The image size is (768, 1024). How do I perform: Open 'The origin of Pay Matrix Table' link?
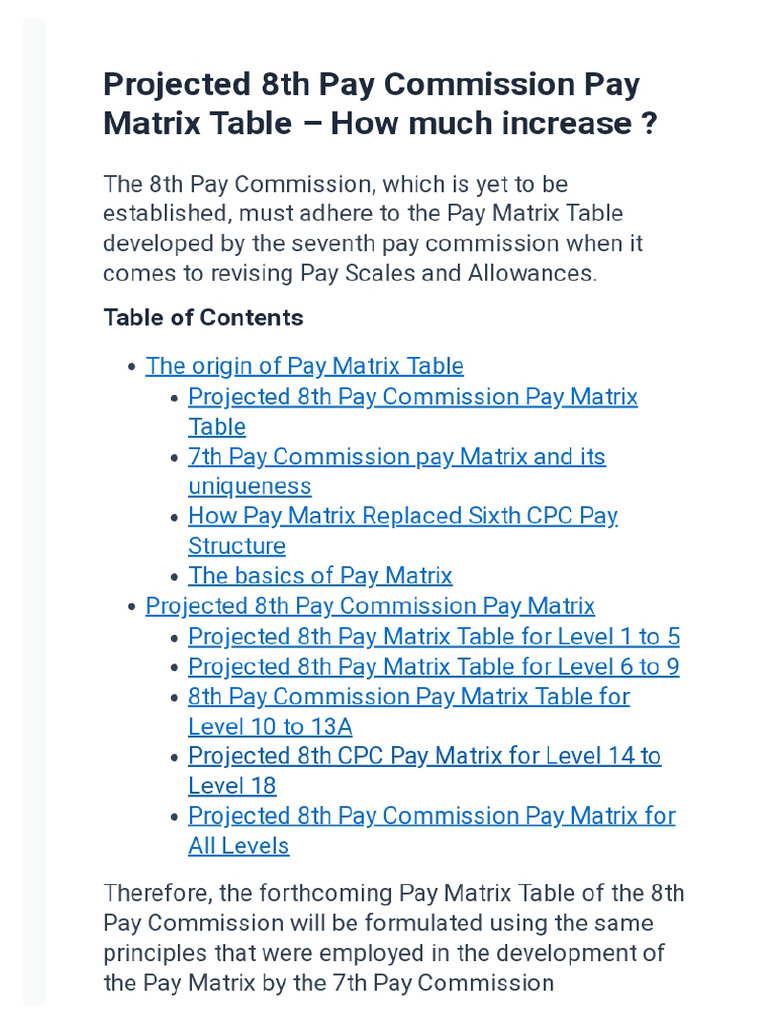(304, 366)
